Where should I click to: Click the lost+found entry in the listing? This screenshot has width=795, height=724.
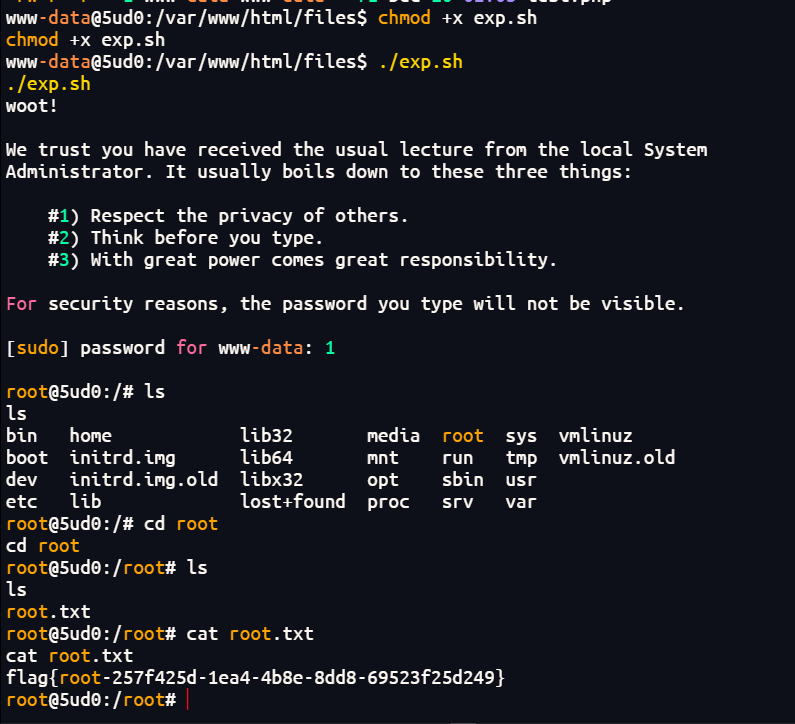tap(293, 502)
